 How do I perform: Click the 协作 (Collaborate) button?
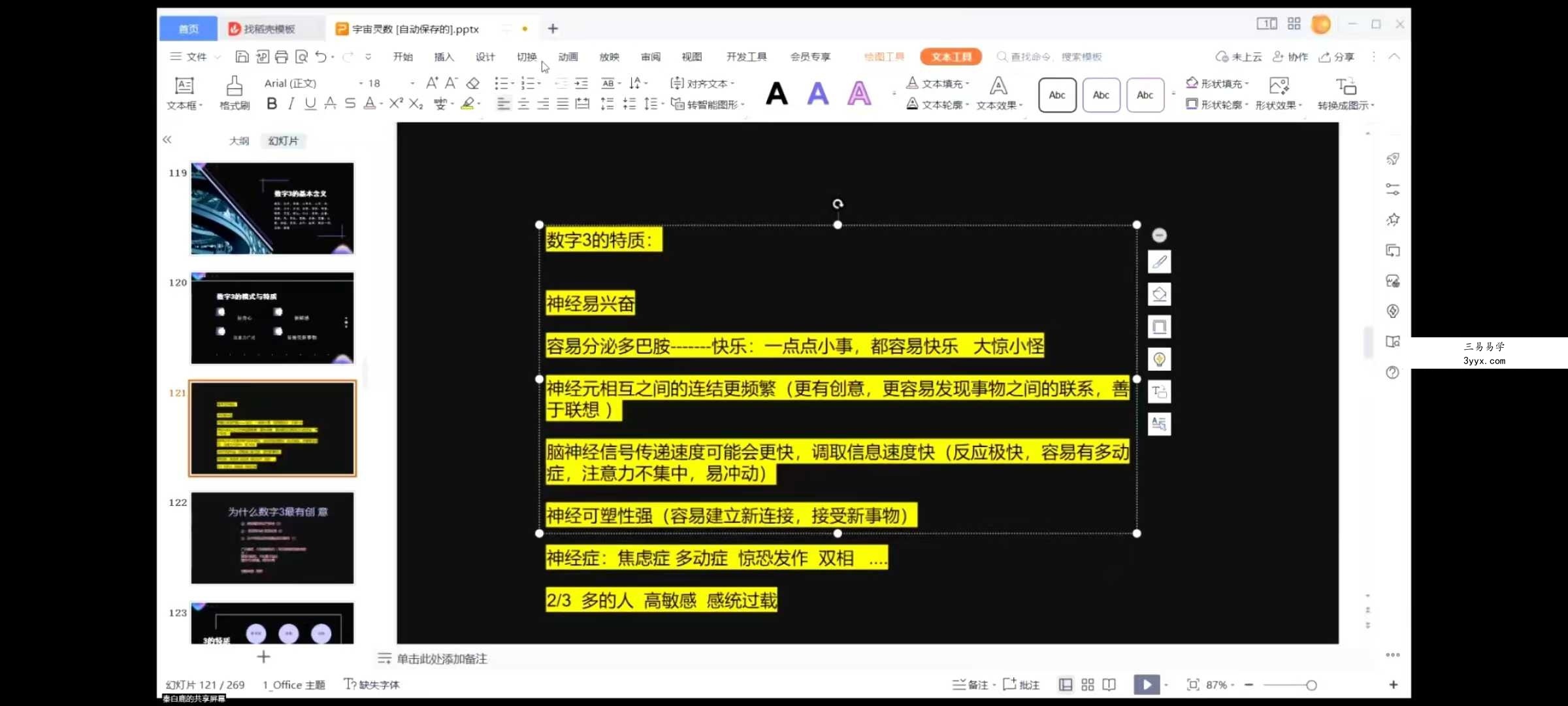pyautogui.click(x=1290, y=57)
